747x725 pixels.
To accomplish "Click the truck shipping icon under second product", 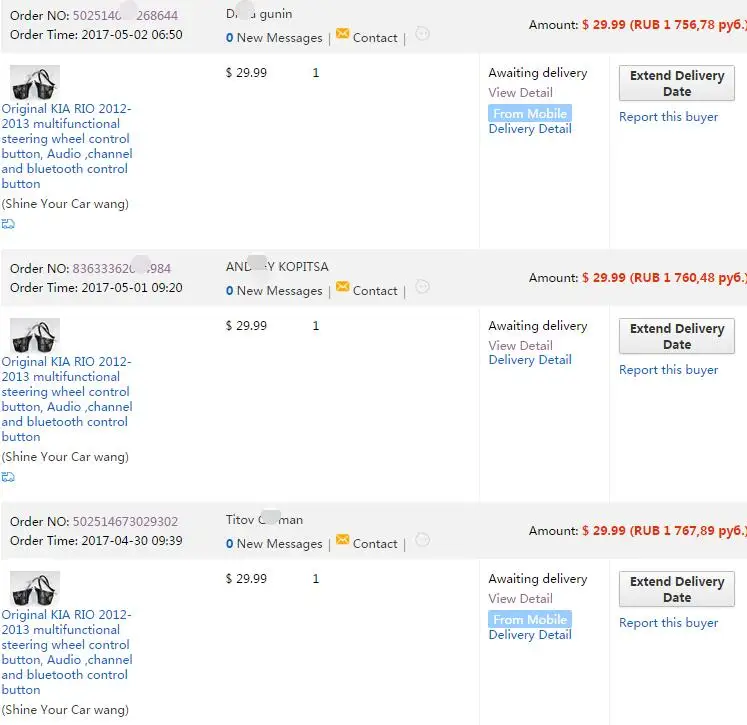I will click(x=8, y=477).
